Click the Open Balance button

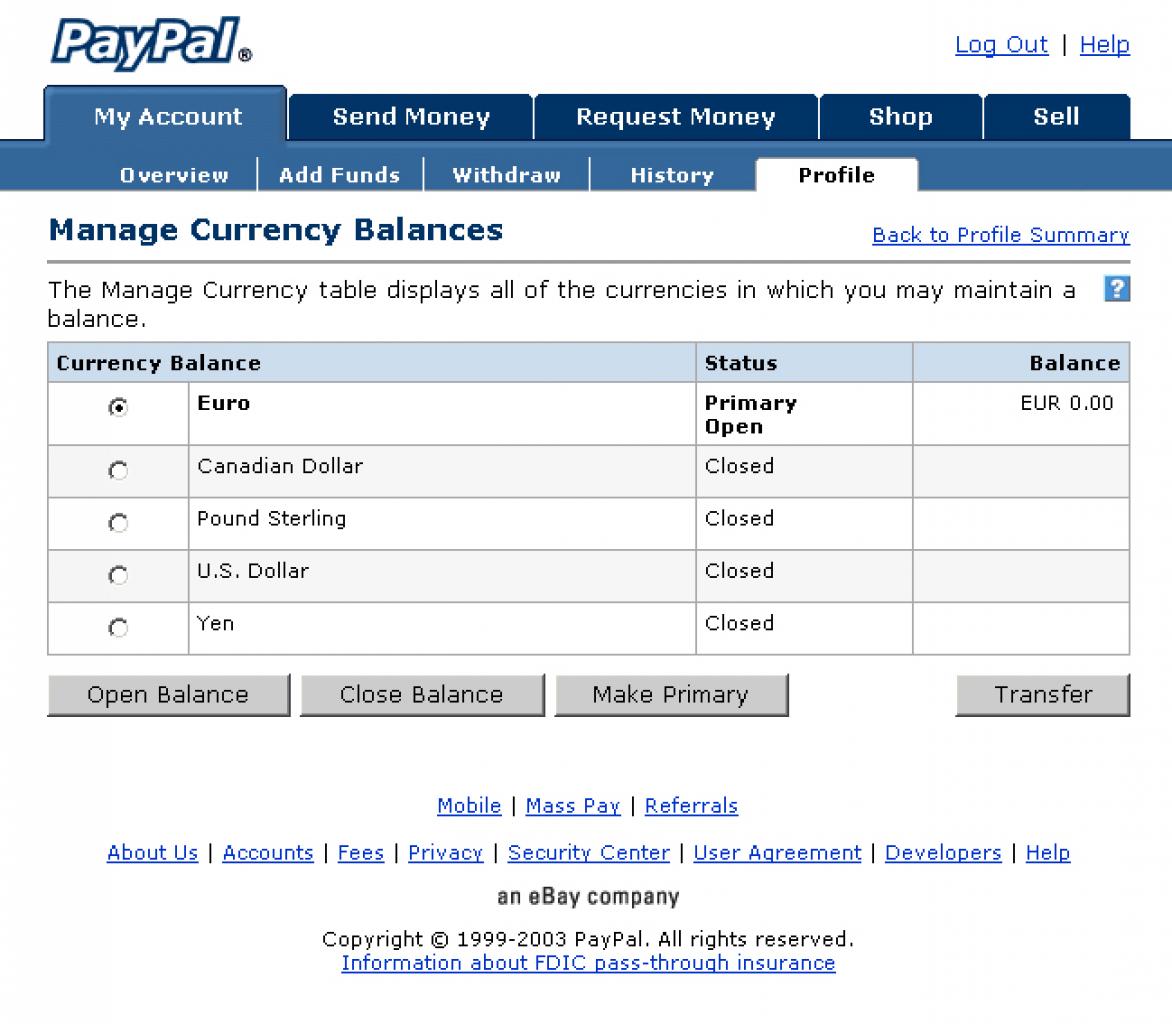pos(168,694)
